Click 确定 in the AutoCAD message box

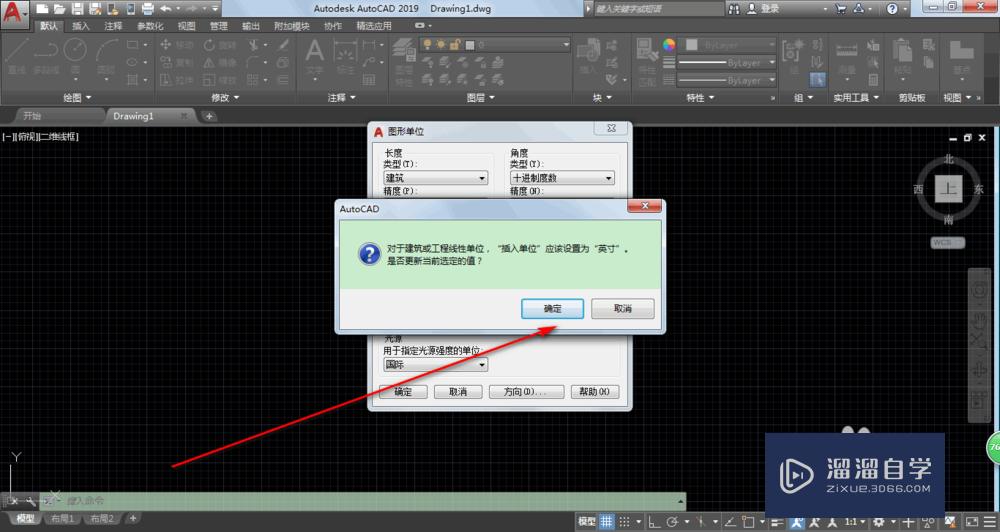pos(552,309)
